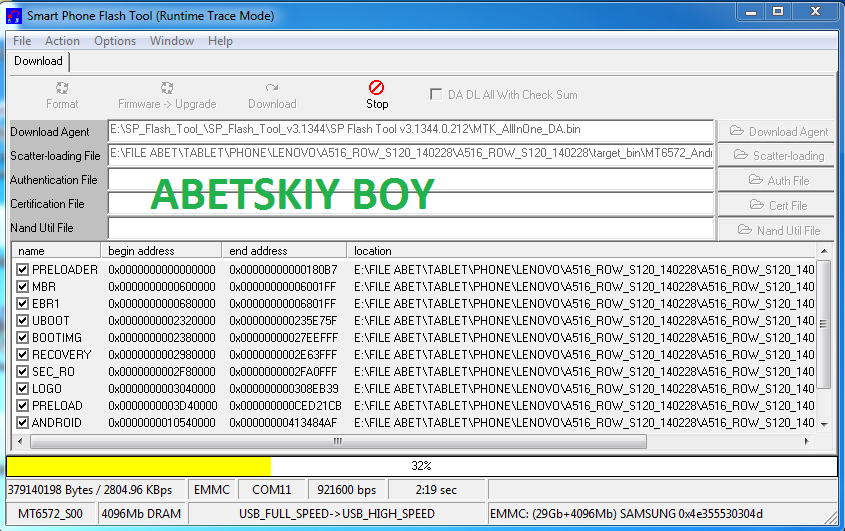Uncheck the PRELOADER partition checkbox

[23, 270]
